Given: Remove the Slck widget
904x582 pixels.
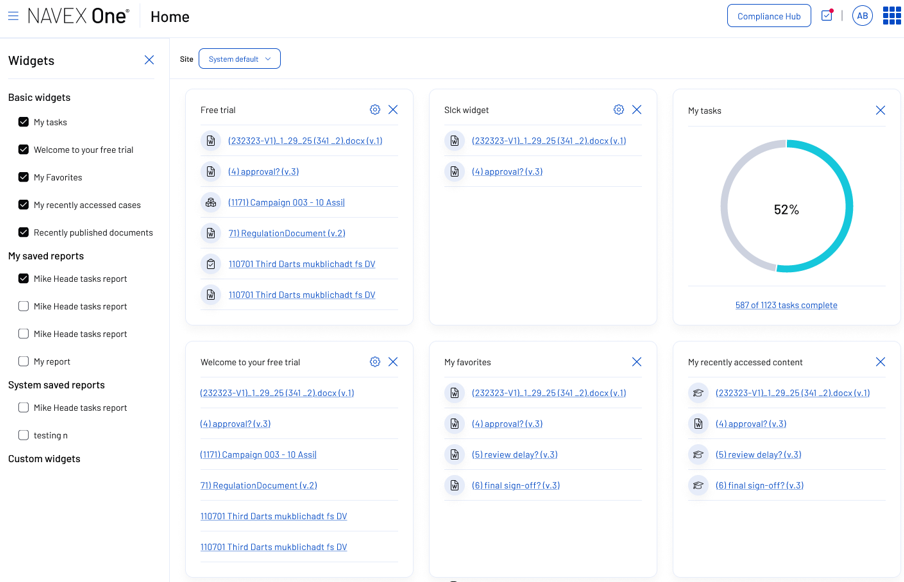Looking at the screenshot, I should [637, 110].
